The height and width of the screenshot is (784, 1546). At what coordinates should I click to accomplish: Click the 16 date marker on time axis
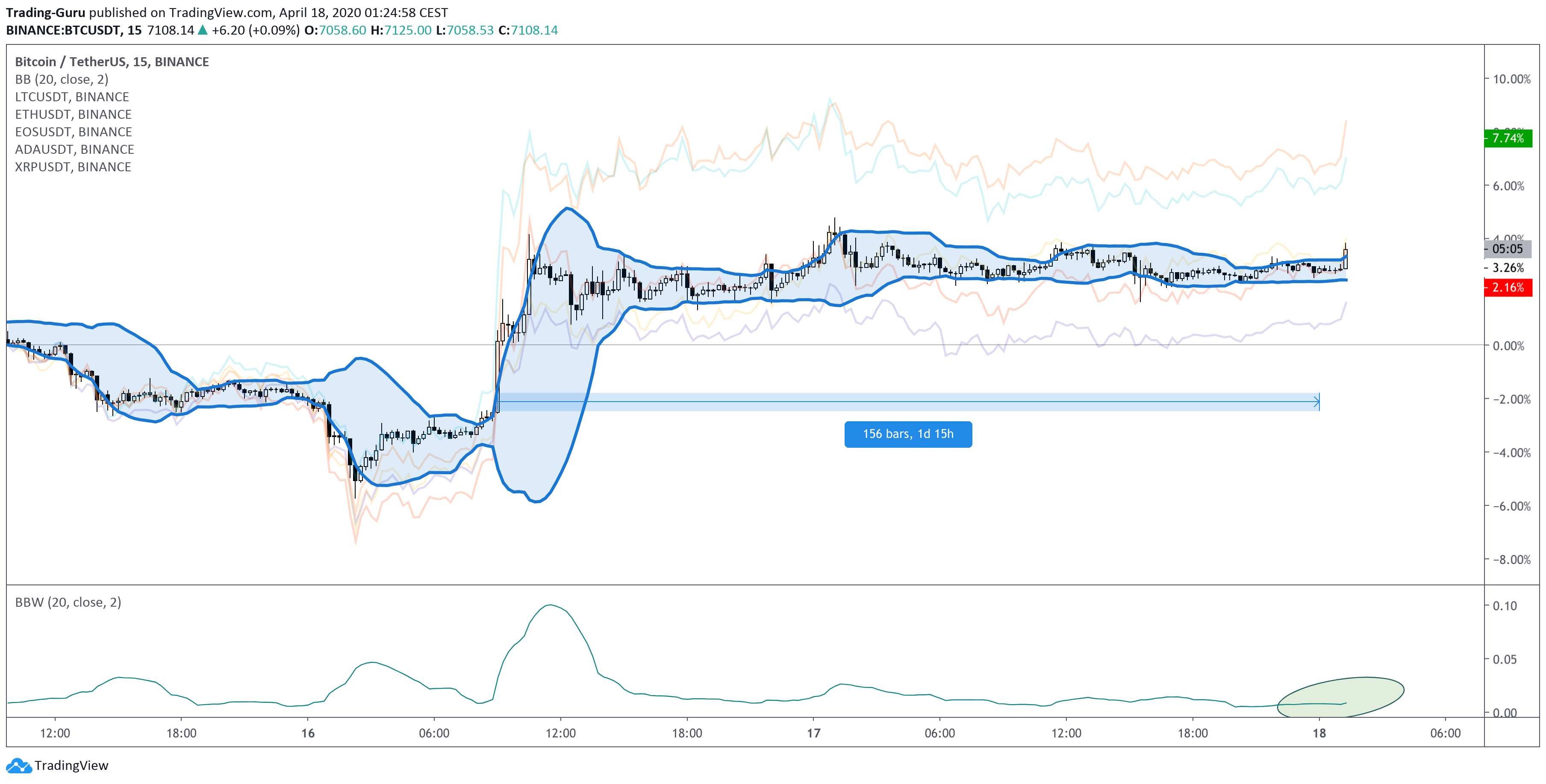tap(308, 733)
